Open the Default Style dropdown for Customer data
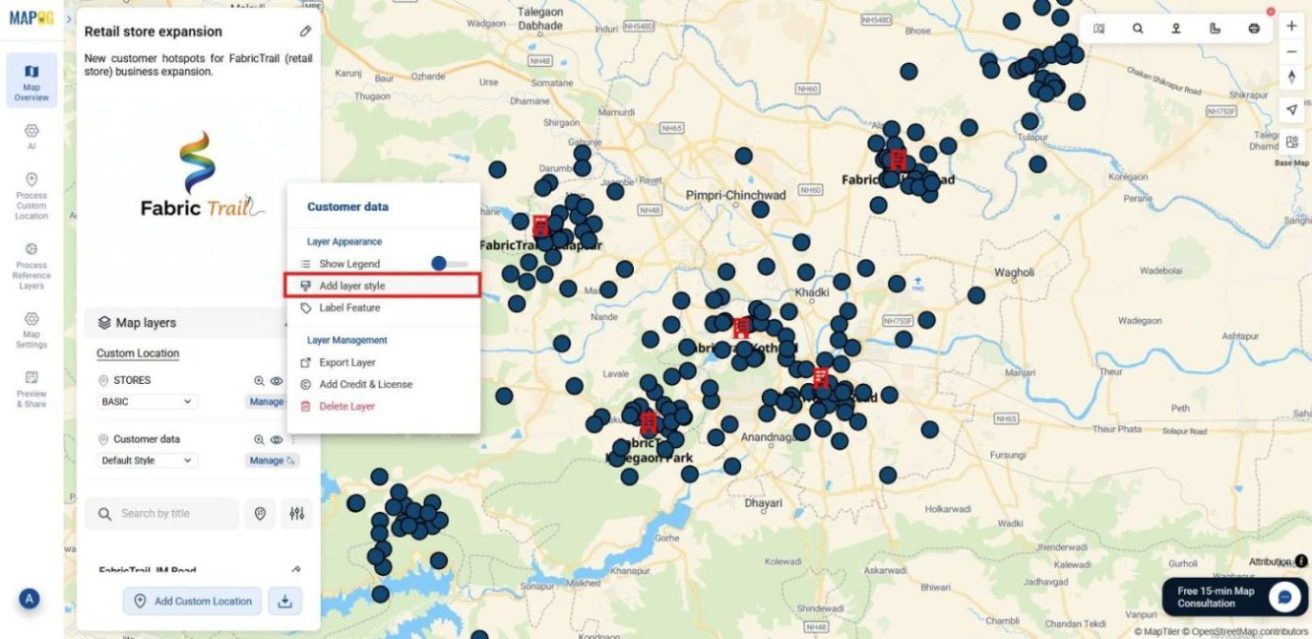The height and width of the screenshot is (639, 1312). click(147, 460)
